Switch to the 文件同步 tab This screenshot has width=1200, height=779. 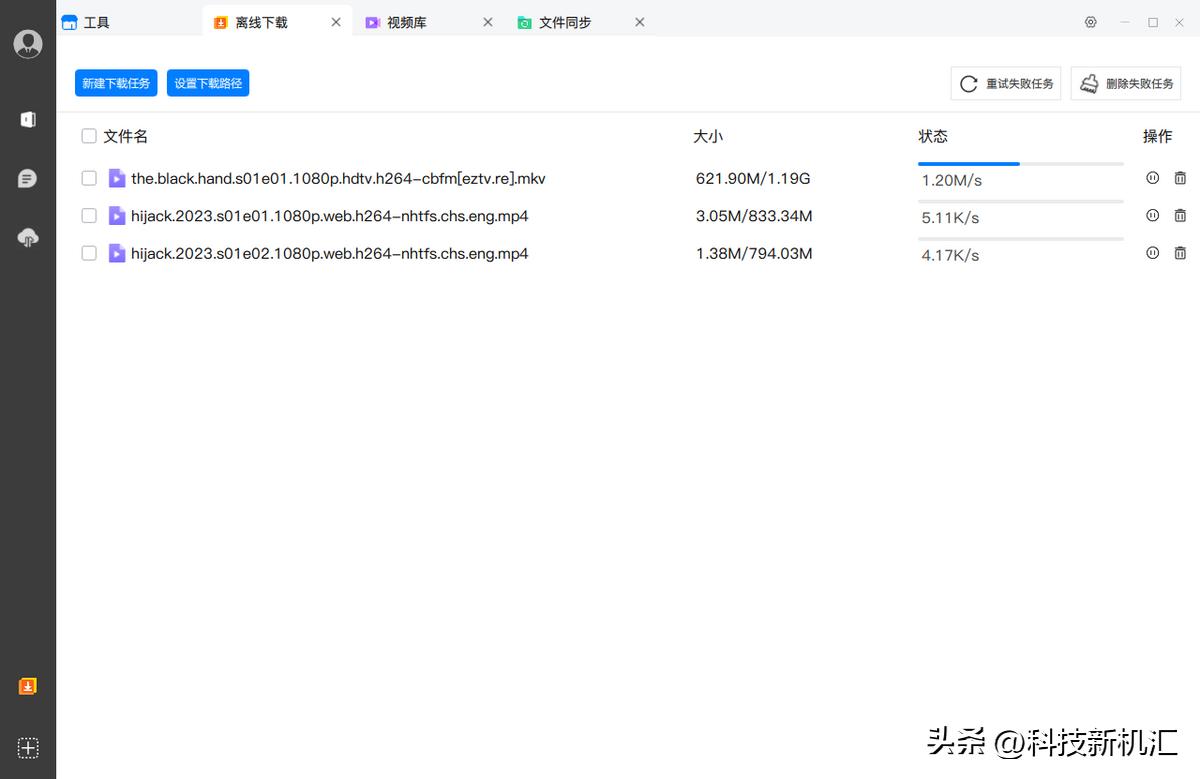point(565,21)
